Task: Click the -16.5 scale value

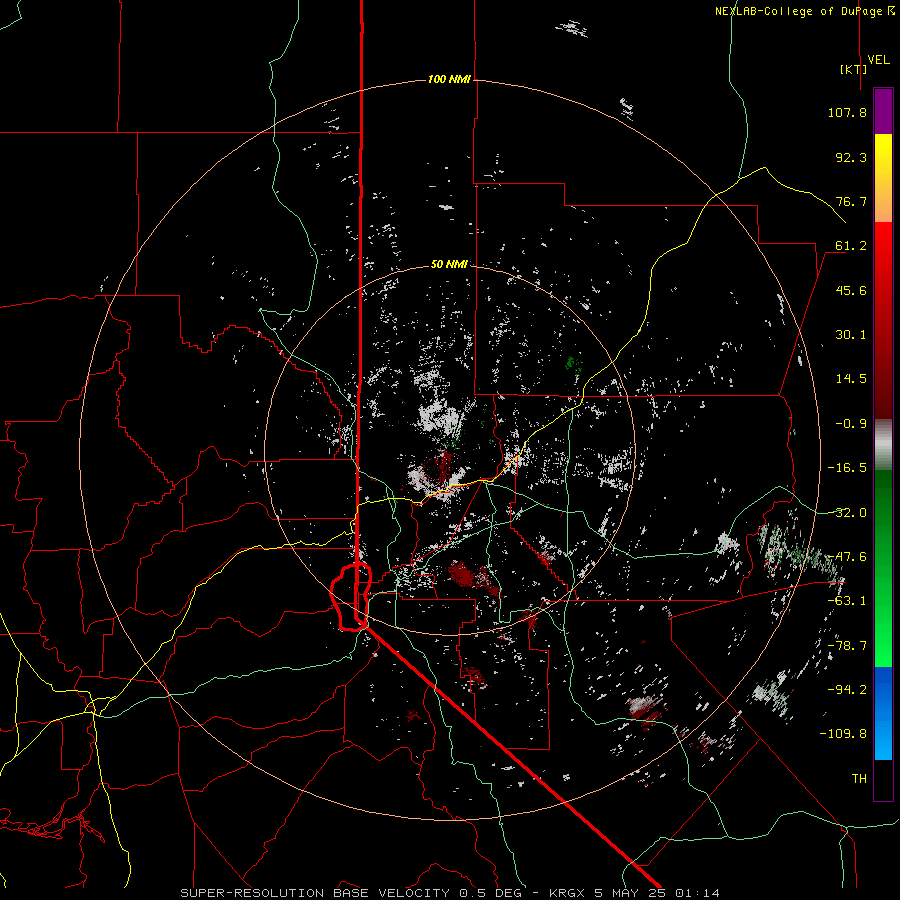Action: [847, 468]
